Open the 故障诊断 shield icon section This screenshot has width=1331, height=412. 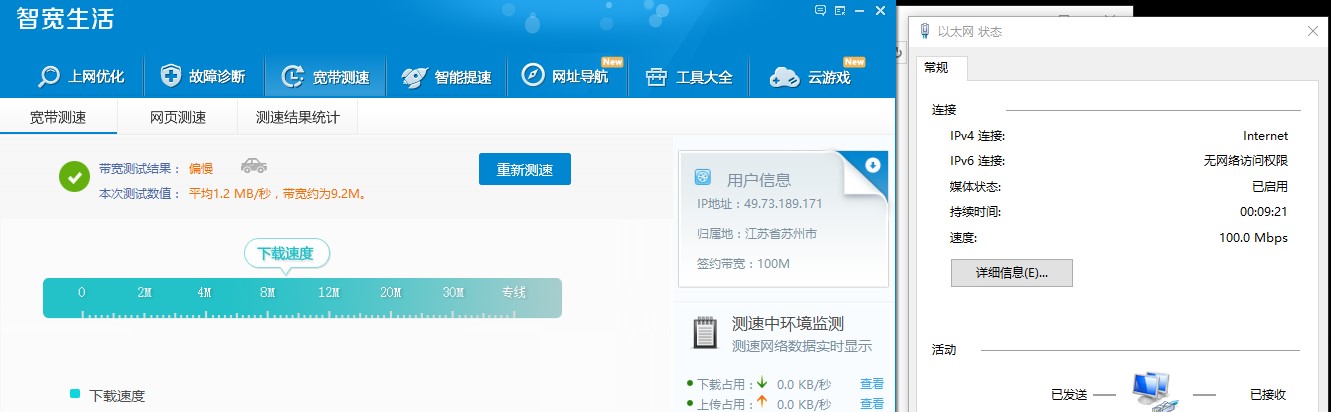click(203, 77)
